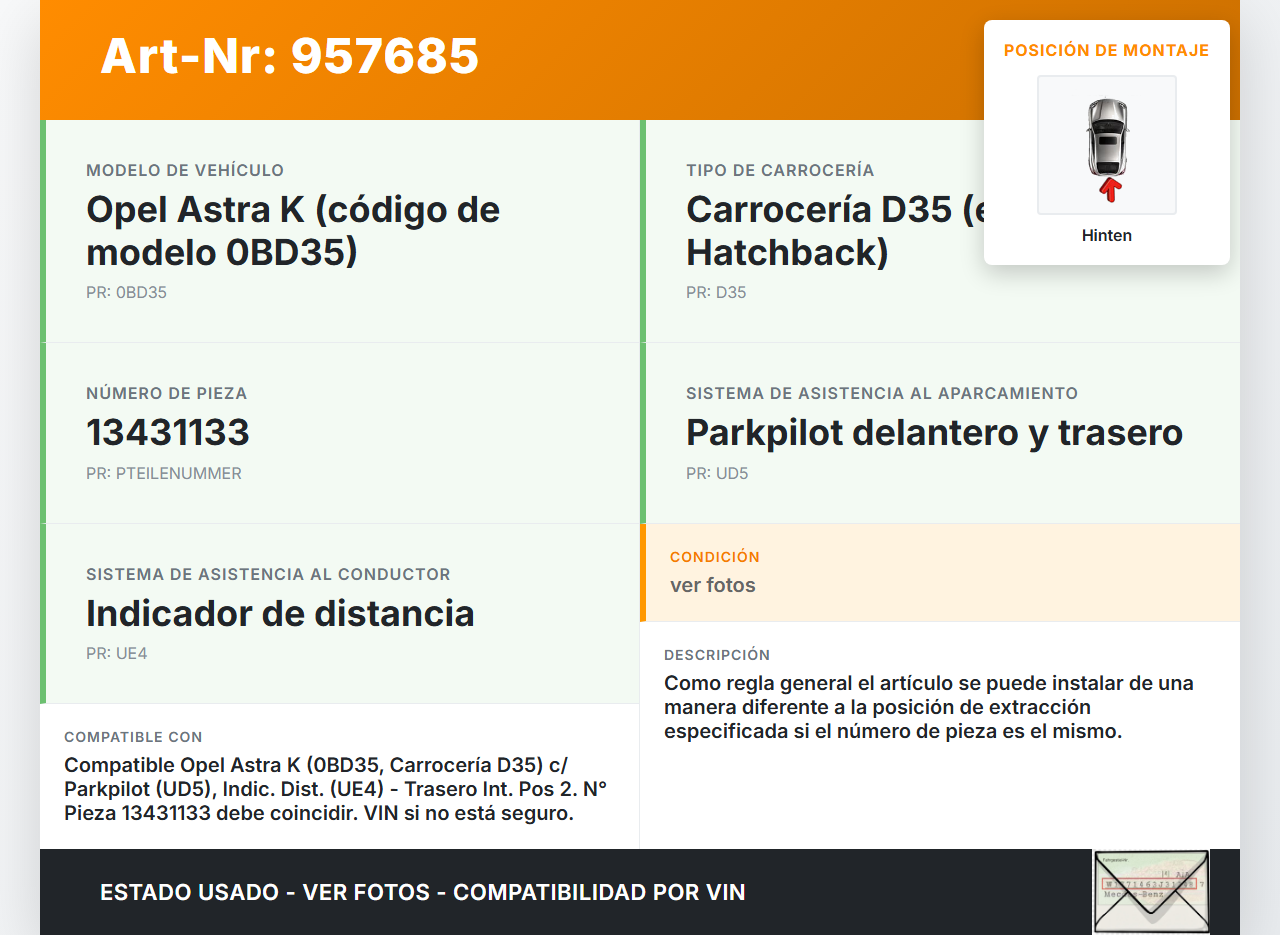Select 'Parkpilot delantero y trasero' value
This screenshot has height=935, width=1280.
[x=934, y=433]
